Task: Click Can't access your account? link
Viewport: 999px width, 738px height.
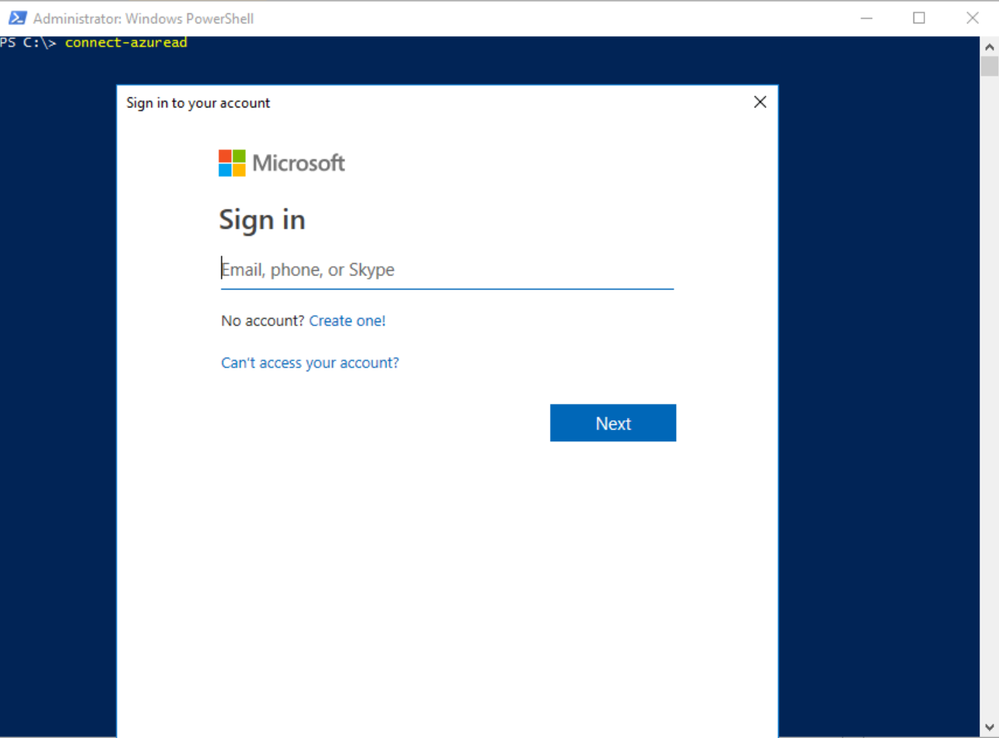Action: (310, 363)
